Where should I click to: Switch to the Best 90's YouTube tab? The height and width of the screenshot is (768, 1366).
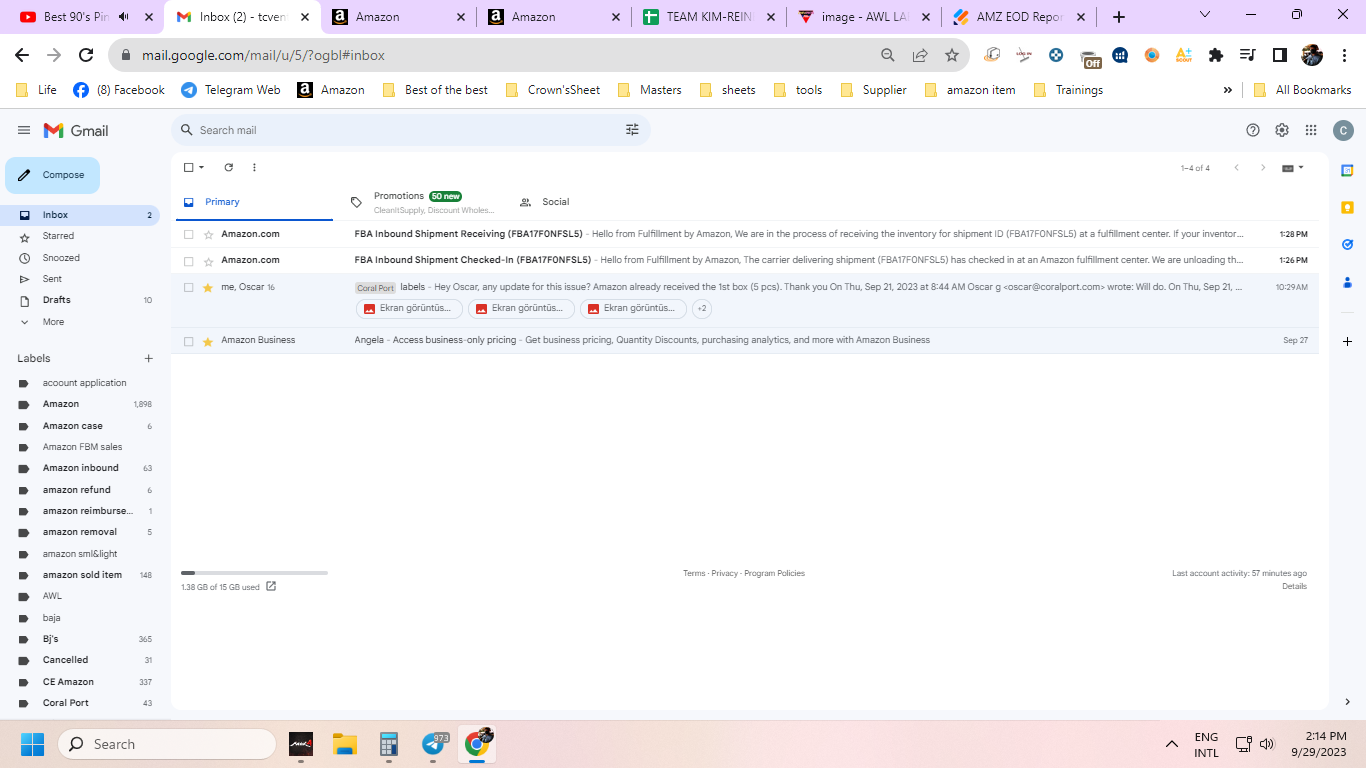88,17
